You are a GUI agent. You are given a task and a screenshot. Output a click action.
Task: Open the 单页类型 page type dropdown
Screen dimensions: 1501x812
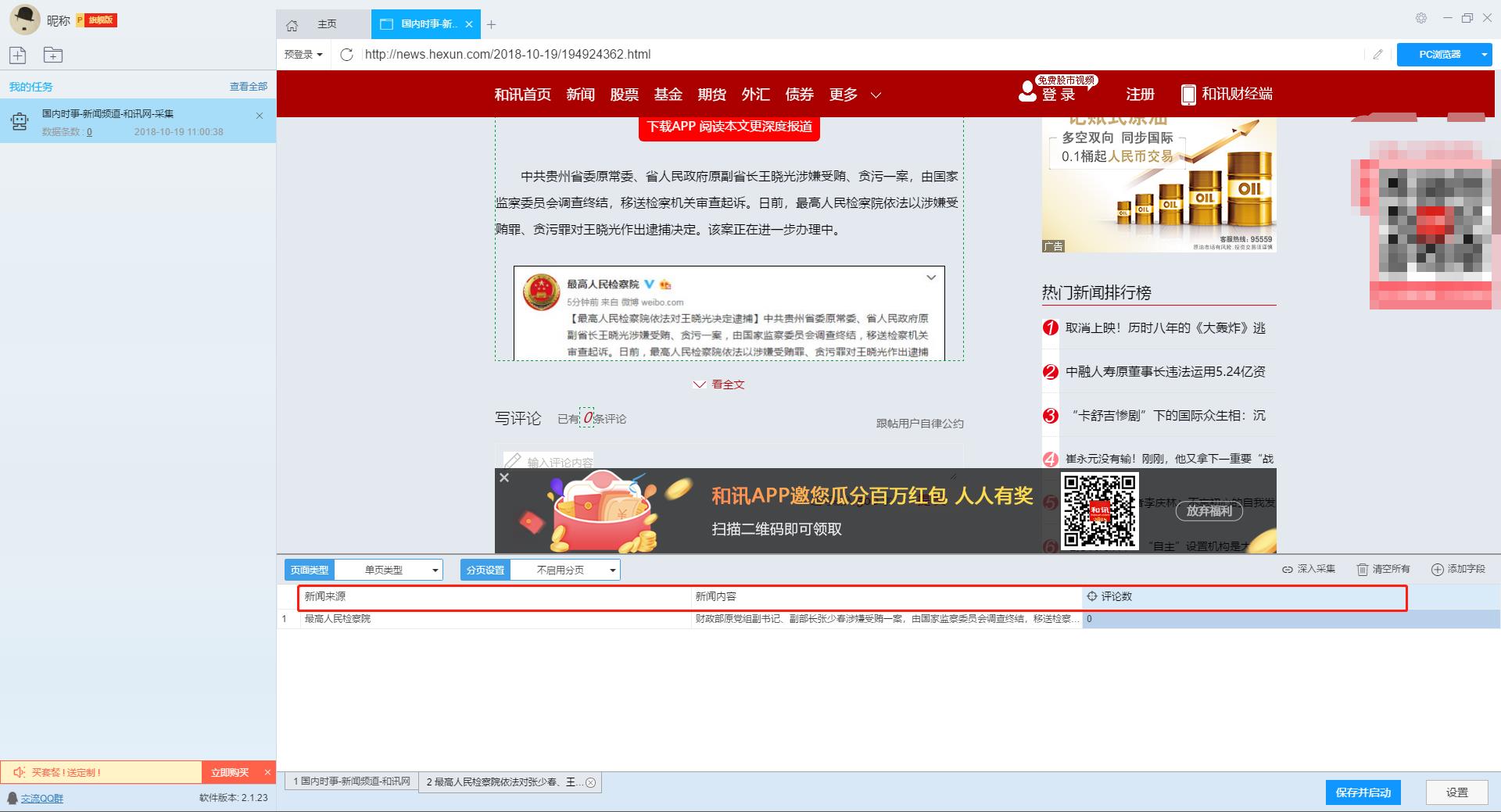point(388,570)
